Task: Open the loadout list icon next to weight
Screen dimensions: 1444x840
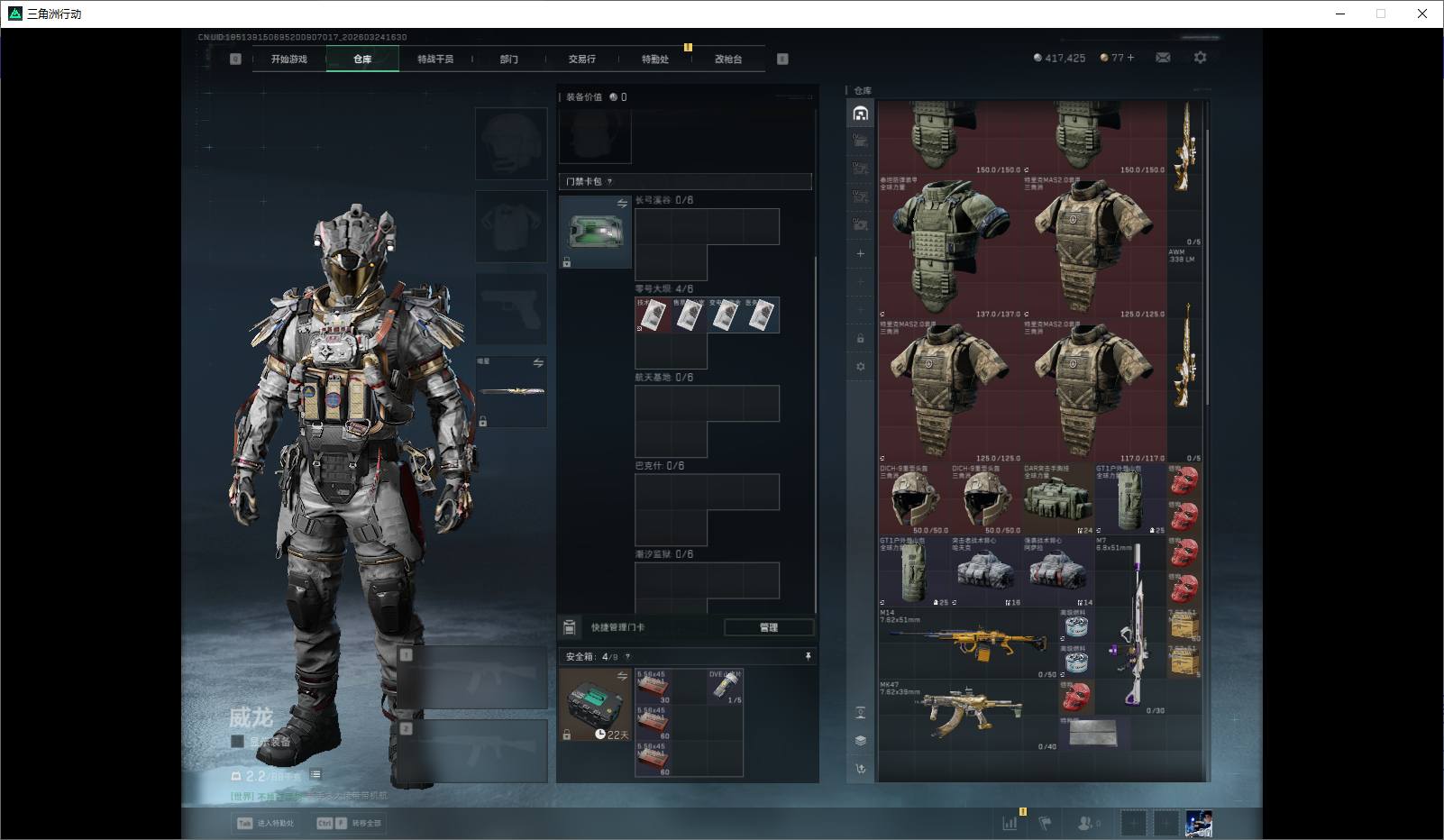Action: [x=315, y=774]
